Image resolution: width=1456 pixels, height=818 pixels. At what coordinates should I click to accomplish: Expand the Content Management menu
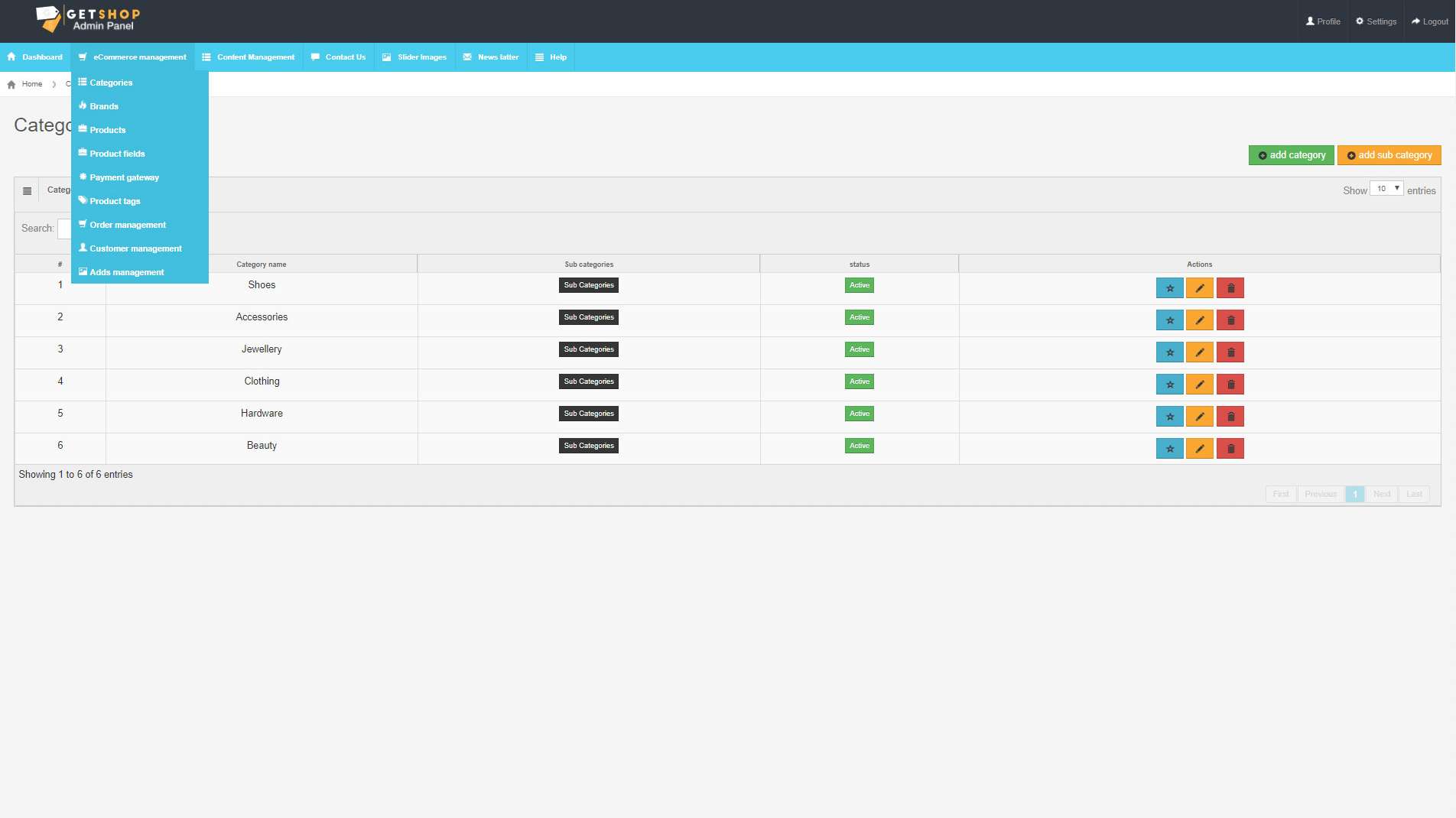249,57
